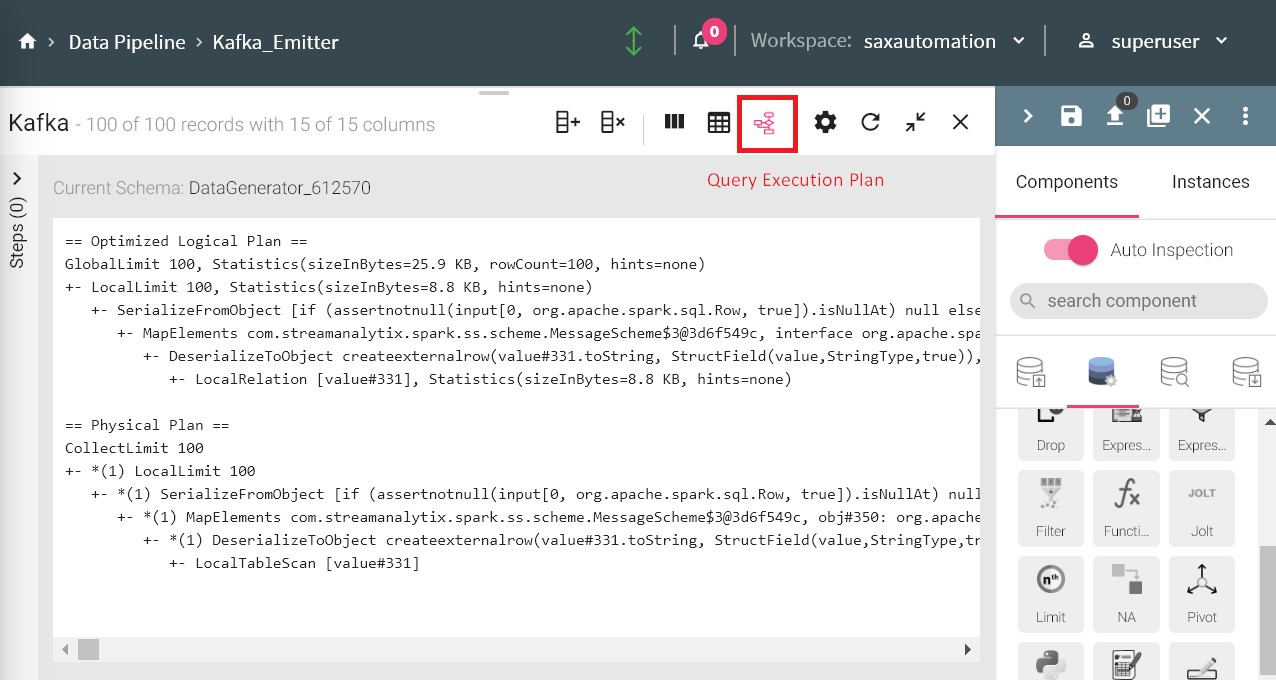Viewport: 1276px width, 680px height.
Task: Select the NA processor component
Action: 1127,594
